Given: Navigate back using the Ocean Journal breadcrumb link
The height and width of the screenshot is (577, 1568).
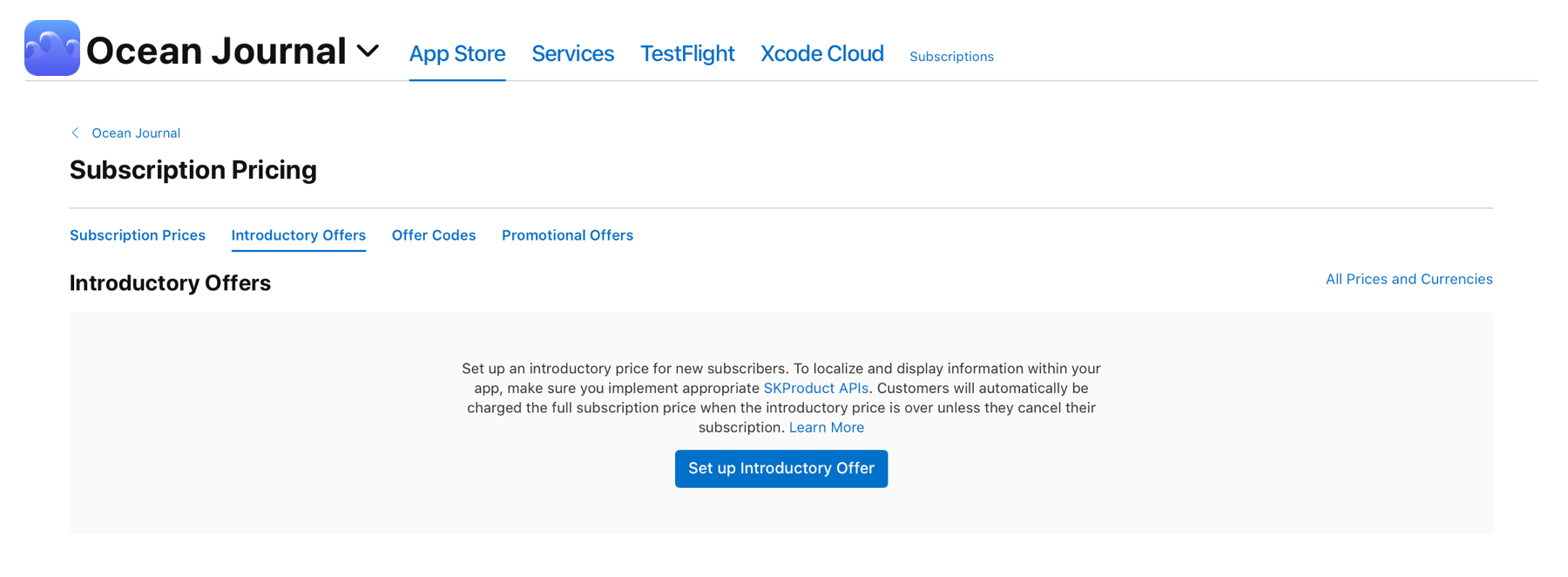Looking at the screenshot, I should click(x=136, y=132).
